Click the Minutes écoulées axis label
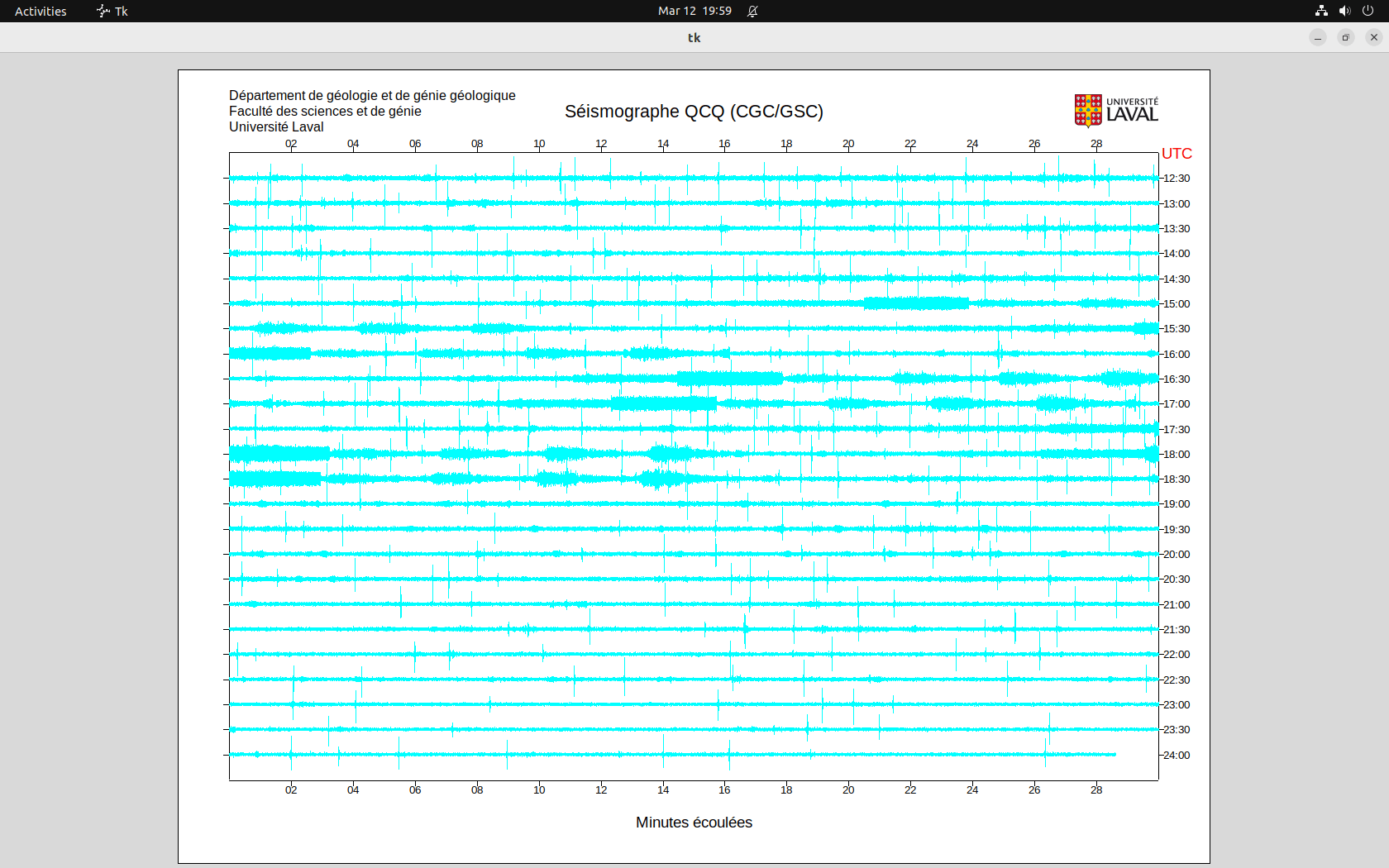This screenshot has height=868, width=1389. coord(694,823)
